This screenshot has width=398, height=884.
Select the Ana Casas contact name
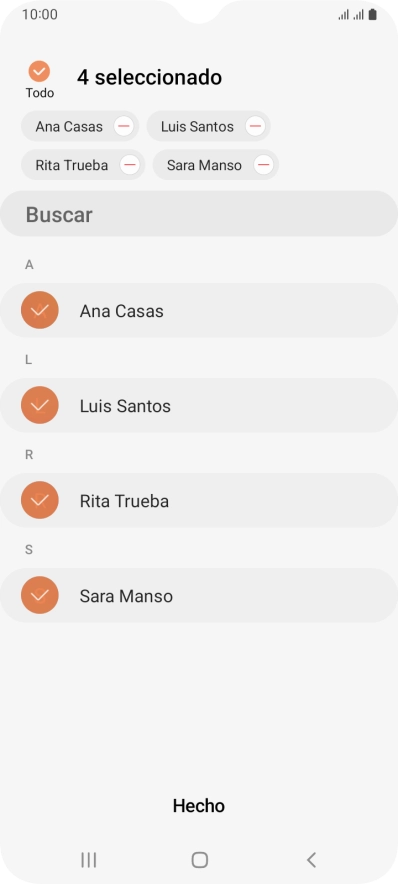[x=121, y=311]
